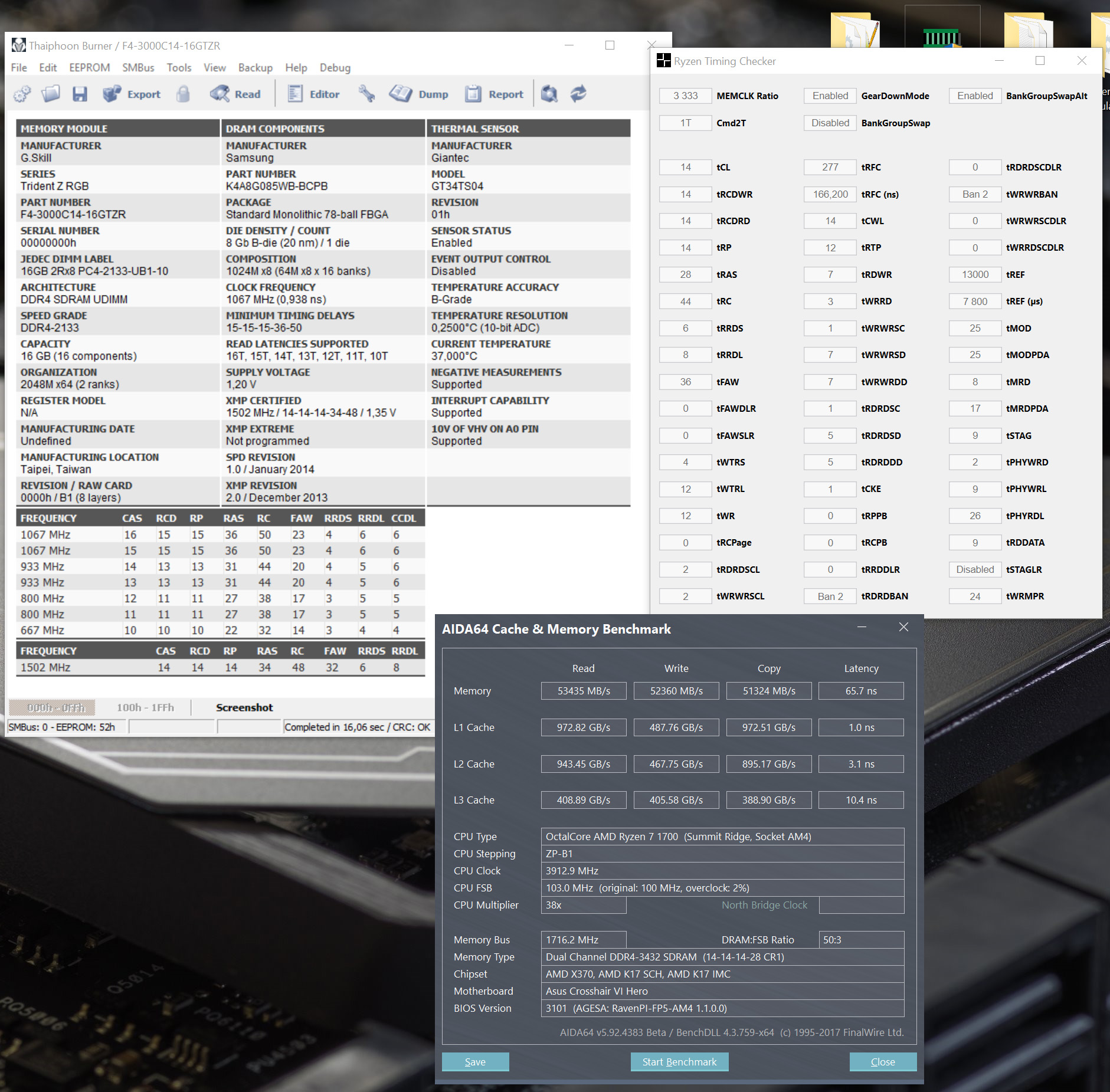Image resolution: width=1110 pixels, height=1092 pixels.
Task: Open a file with the folder toolbar icon
Action: [51, 94]
